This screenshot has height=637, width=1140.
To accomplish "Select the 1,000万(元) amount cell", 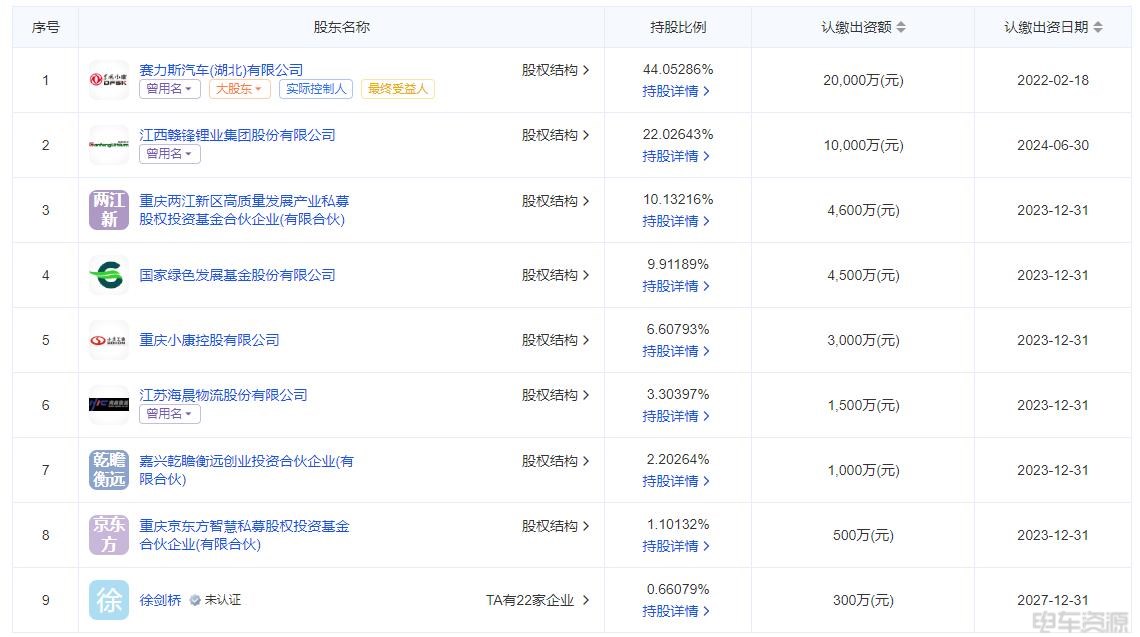I will pos(863,470).
